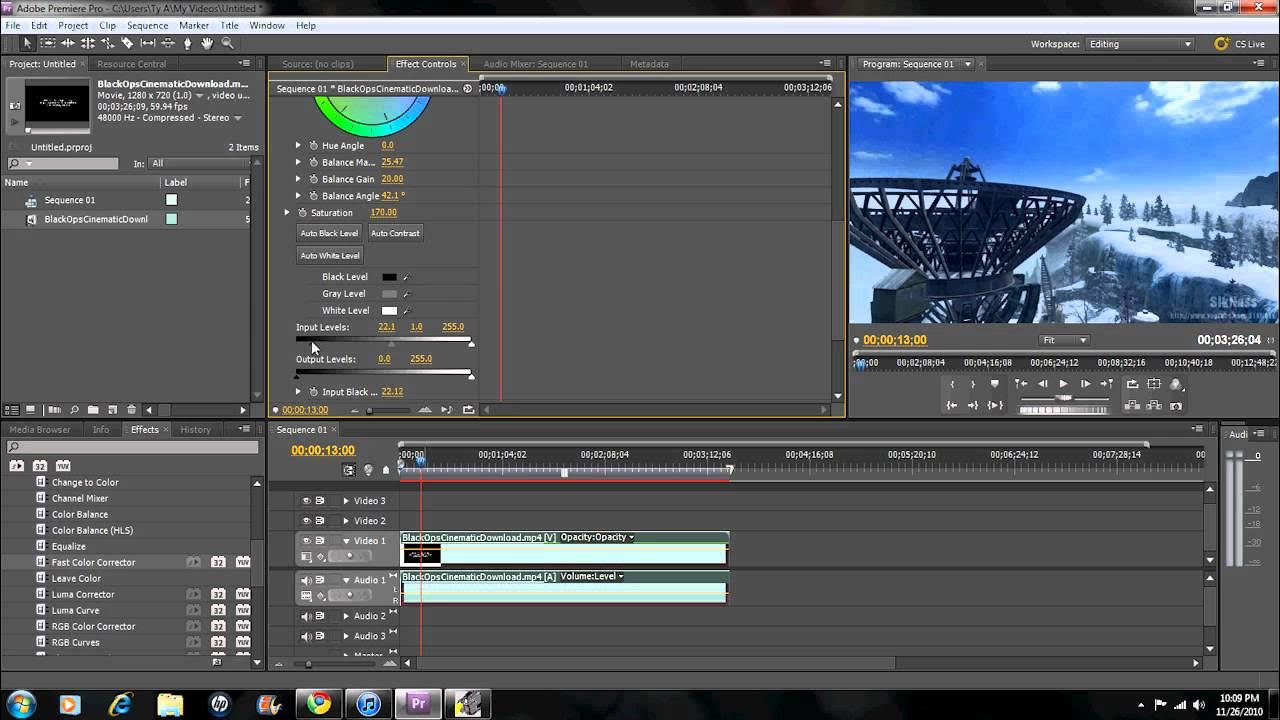Open the Workspace Editing dropdown

click(1140, 44)
